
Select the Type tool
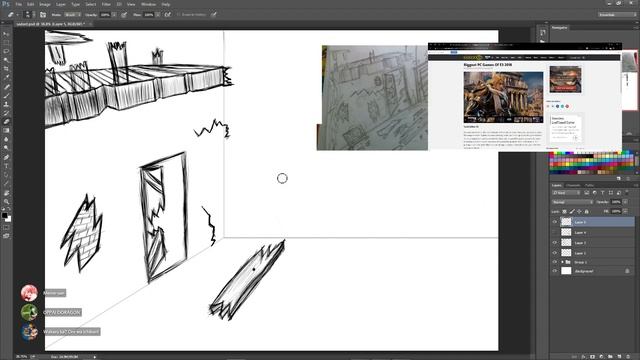click(6, 166)
